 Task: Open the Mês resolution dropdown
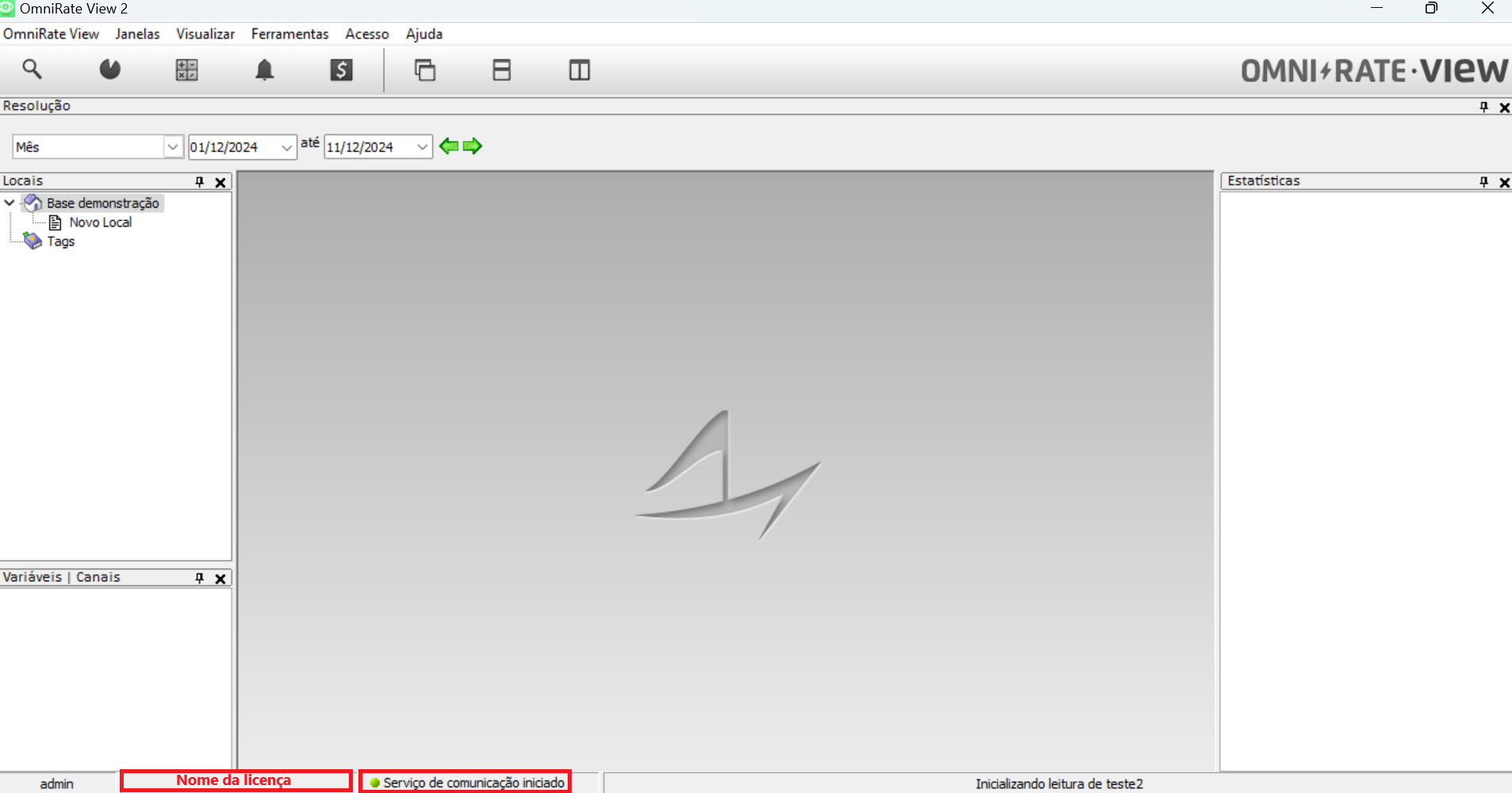[172, 147]
